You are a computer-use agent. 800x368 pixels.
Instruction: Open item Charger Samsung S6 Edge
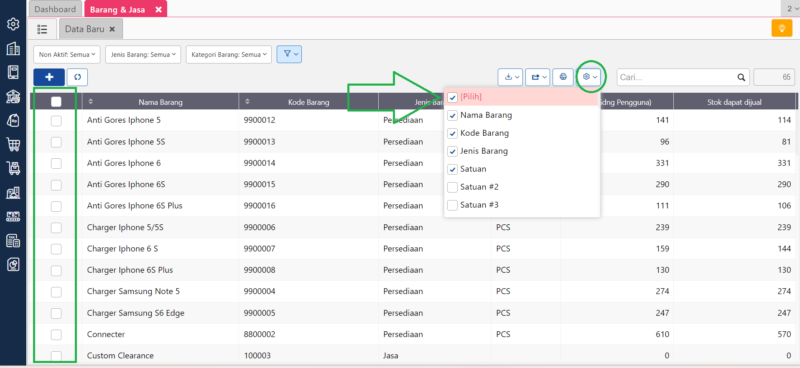tap(136, 313)
